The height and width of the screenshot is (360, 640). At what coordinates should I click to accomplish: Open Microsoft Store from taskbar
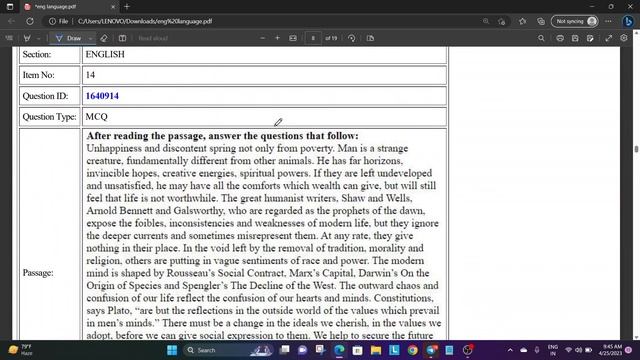click(357, 350)
